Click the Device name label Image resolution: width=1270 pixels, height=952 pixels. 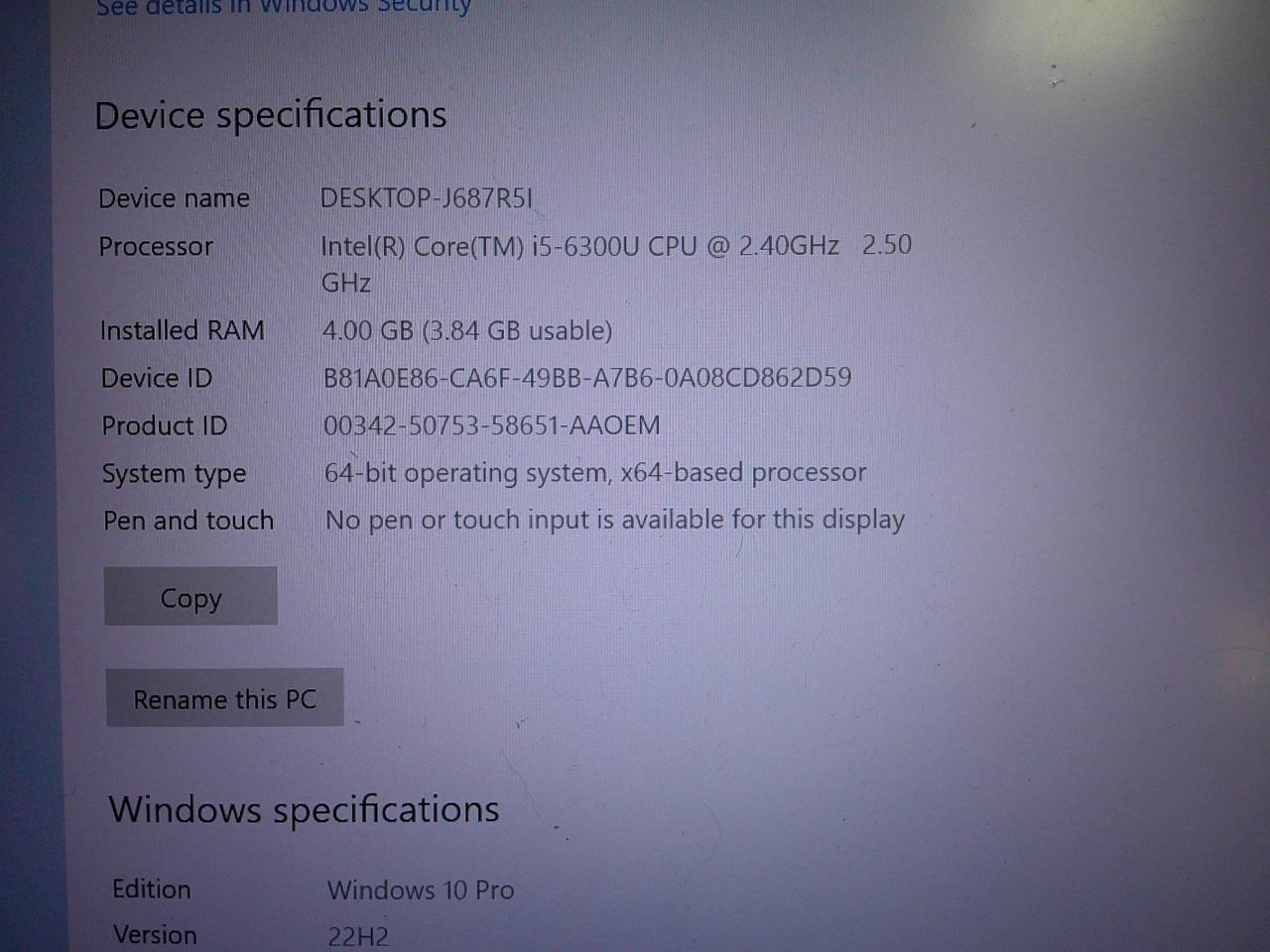click(175, 198)
